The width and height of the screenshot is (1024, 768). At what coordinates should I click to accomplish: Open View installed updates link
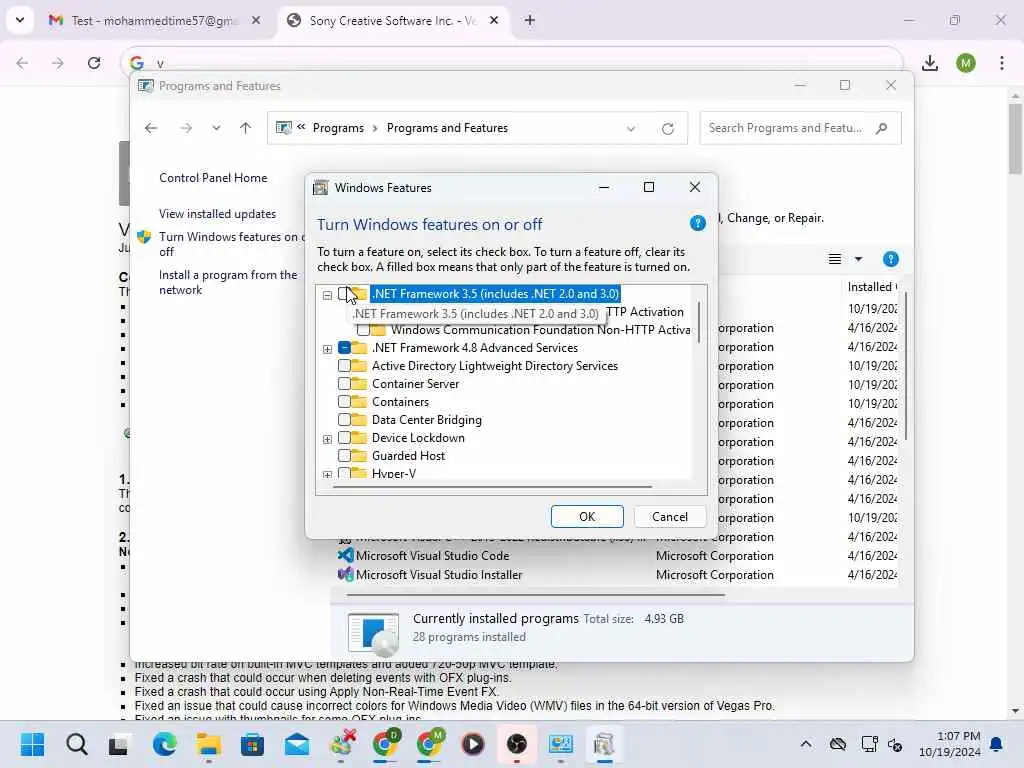217,214
